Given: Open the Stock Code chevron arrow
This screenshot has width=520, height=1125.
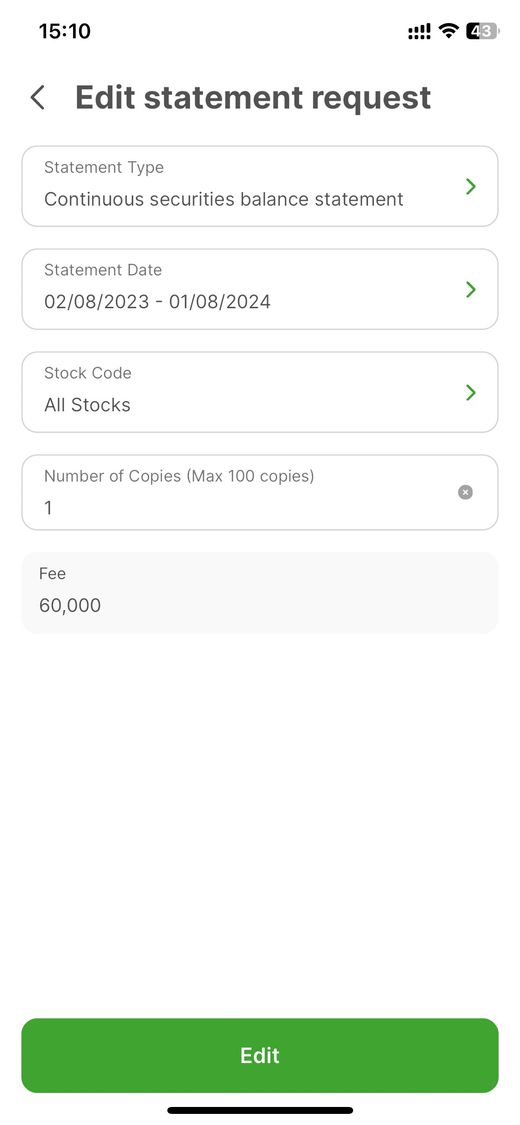Looking at the screenshot, I should tap(471, 392).
